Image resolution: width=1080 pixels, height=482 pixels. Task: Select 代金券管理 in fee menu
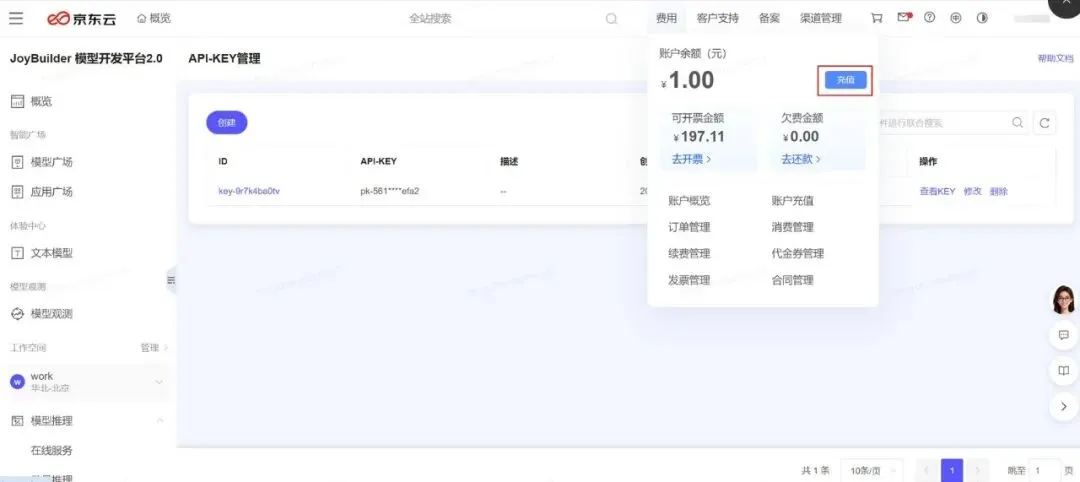click(798, 253)
